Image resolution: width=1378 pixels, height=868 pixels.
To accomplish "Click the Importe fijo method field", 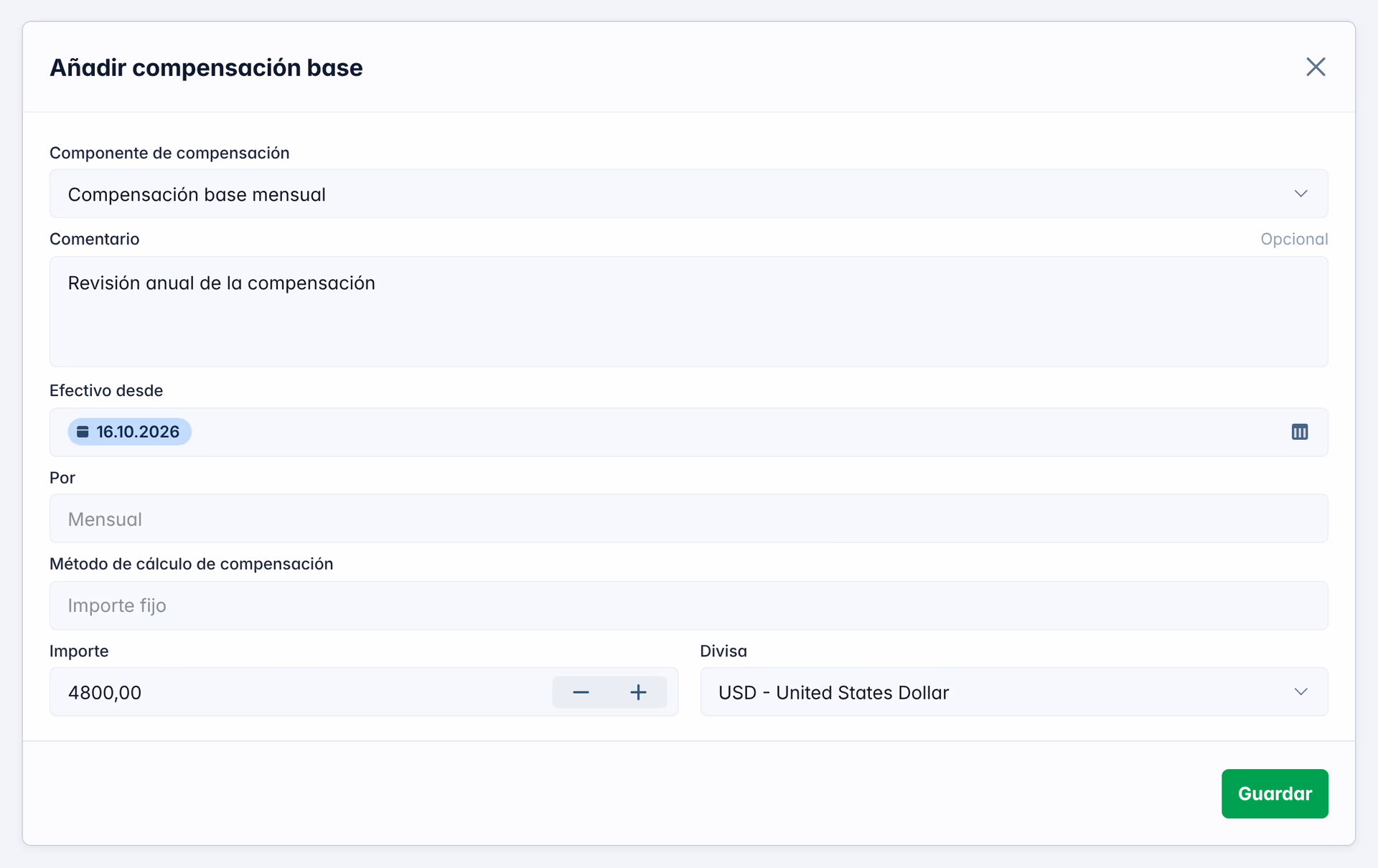I will click(x=688, y=605).
